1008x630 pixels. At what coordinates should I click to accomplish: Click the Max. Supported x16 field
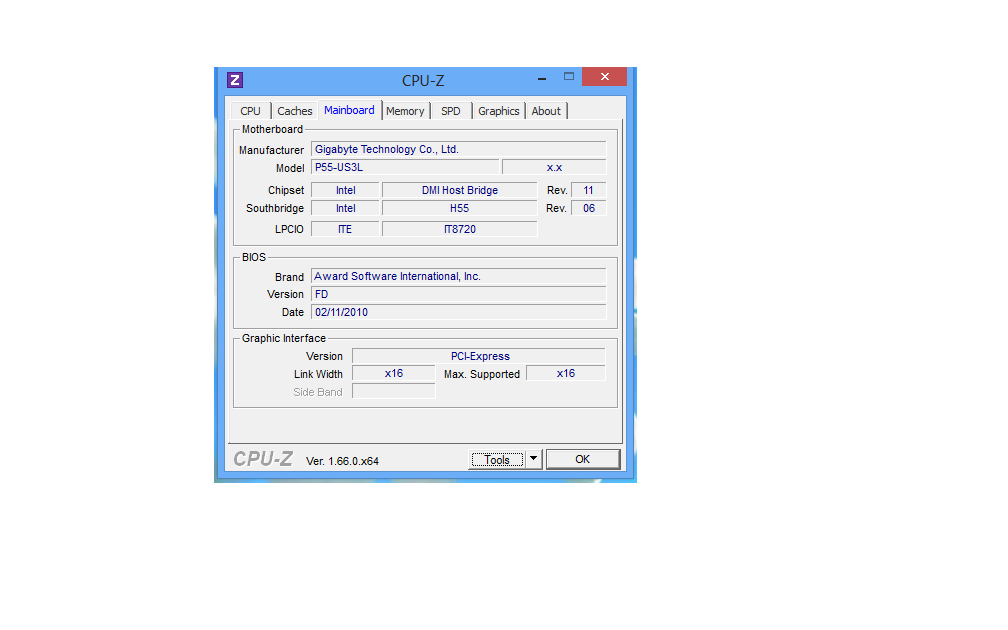[x=566, y=374]
